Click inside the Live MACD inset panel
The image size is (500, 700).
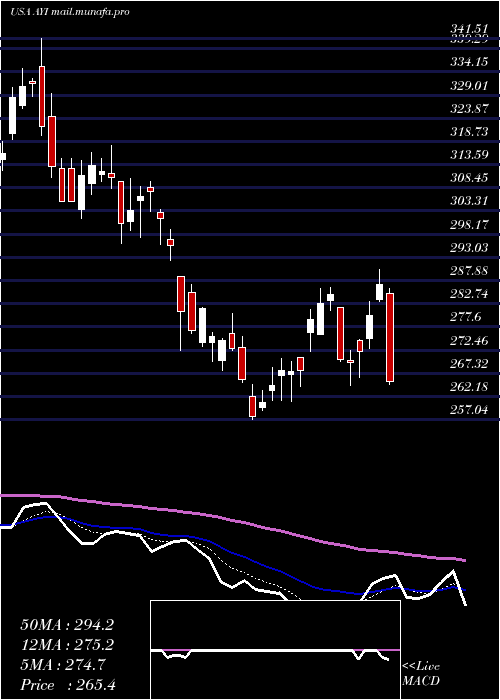[x=275, y=650]
